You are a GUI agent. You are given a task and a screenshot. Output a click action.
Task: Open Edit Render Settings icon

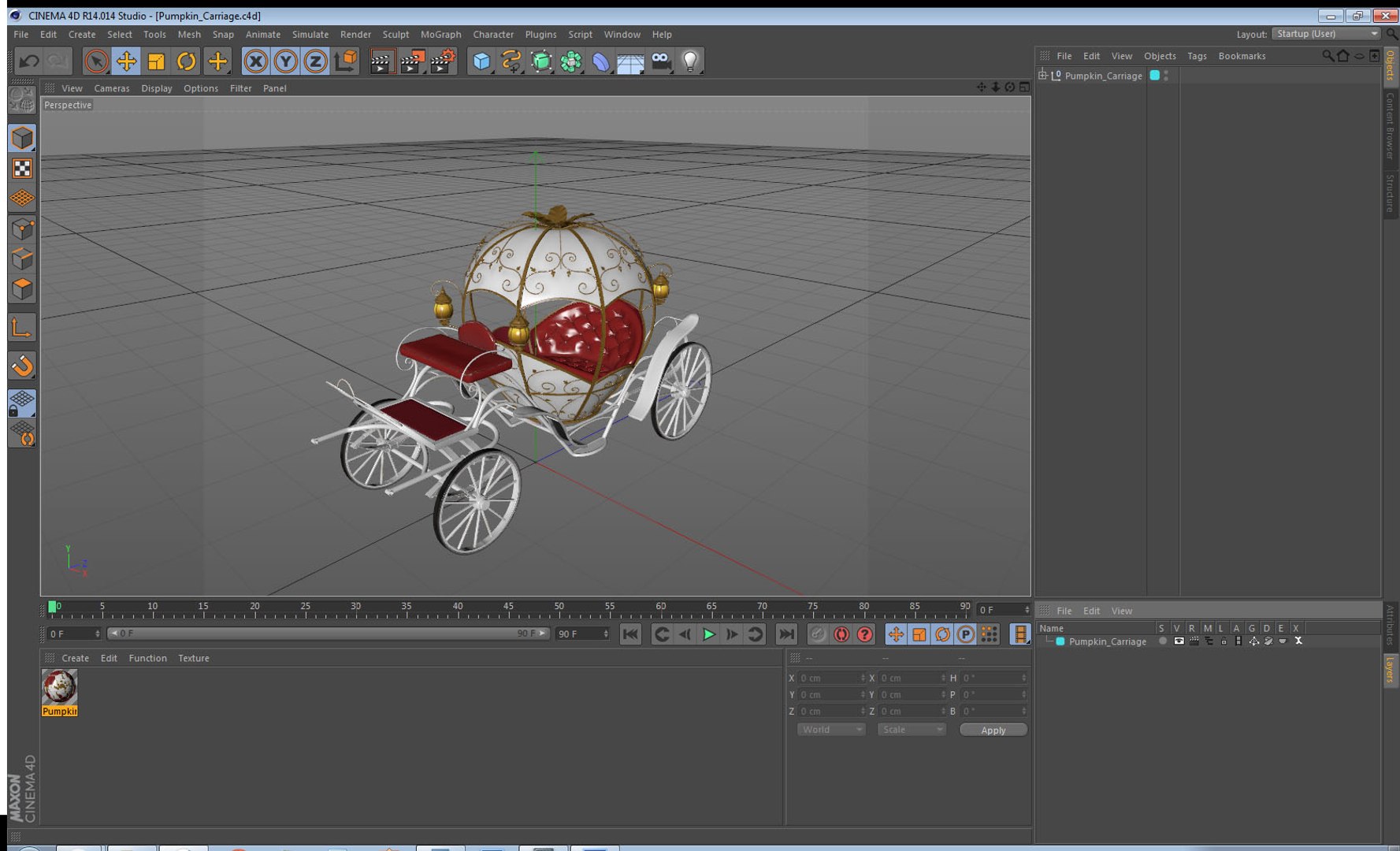444,61
